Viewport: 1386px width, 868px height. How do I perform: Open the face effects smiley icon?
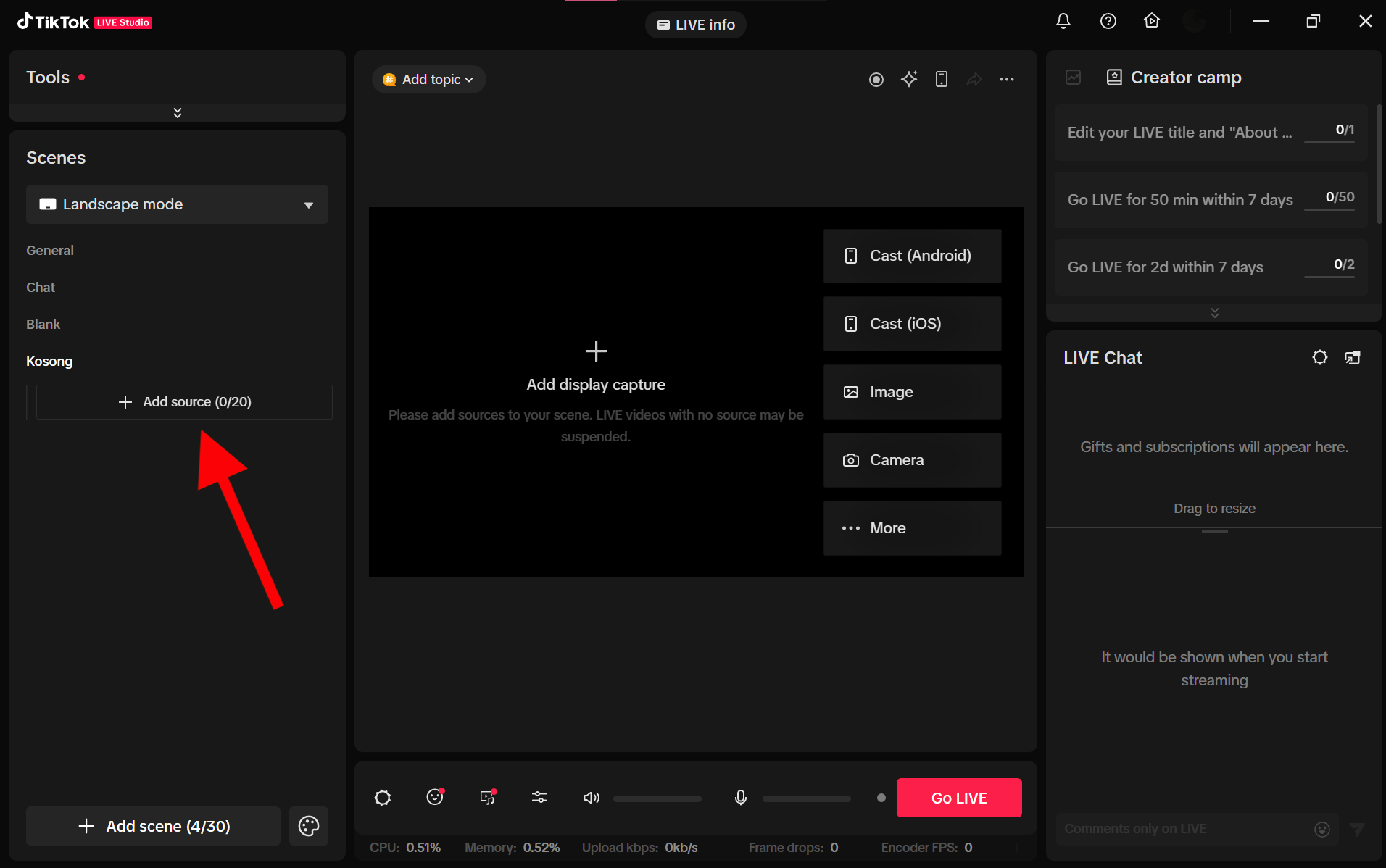pyautogui.click(x=435, y=797)
